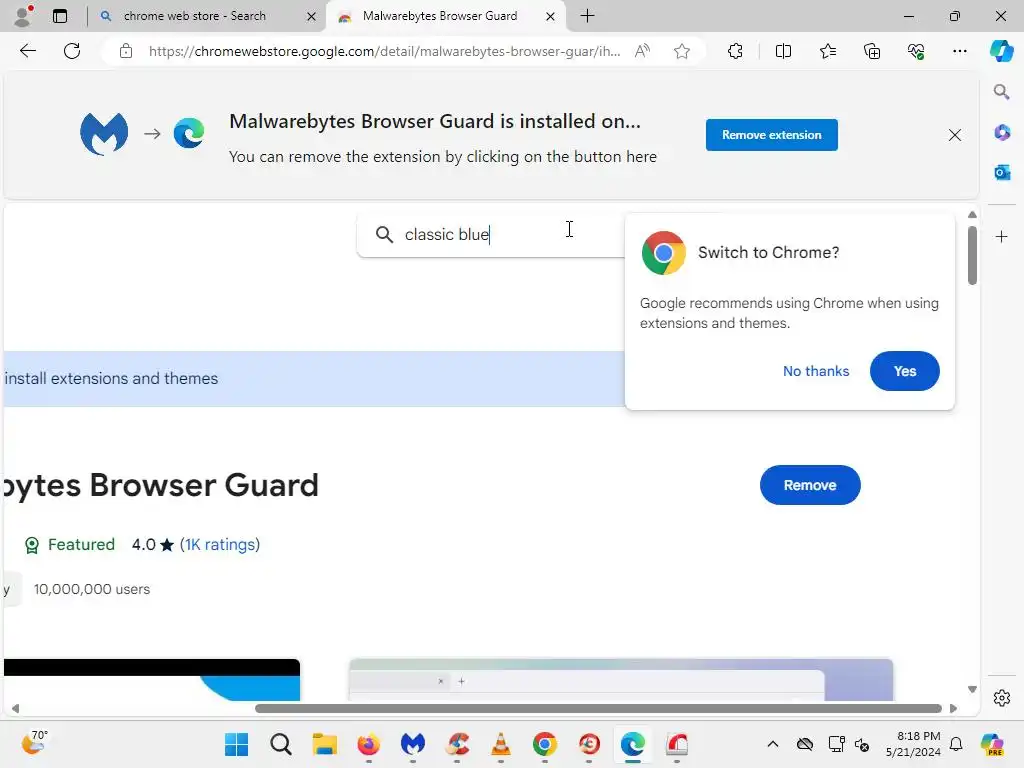Viewport: 1024px width, 768px height.
Task: Add this page to favorites
Action: point(682,51)
